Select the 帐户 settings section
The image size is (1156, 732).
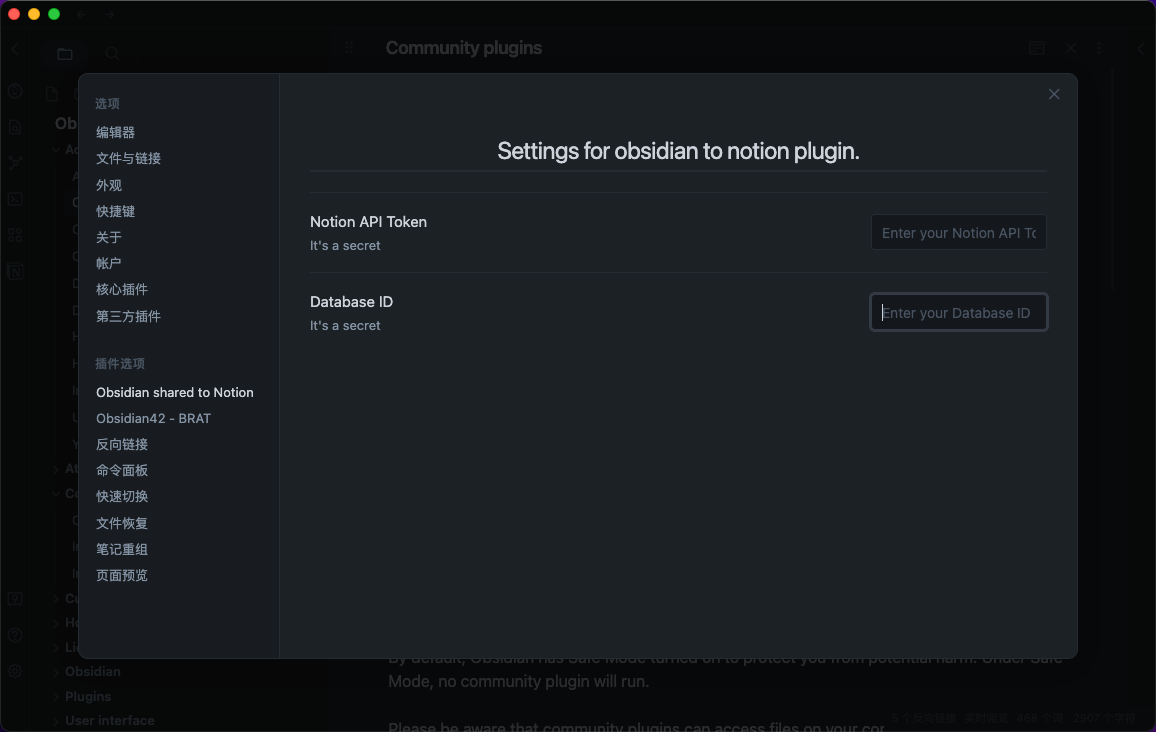coord(108,263)
